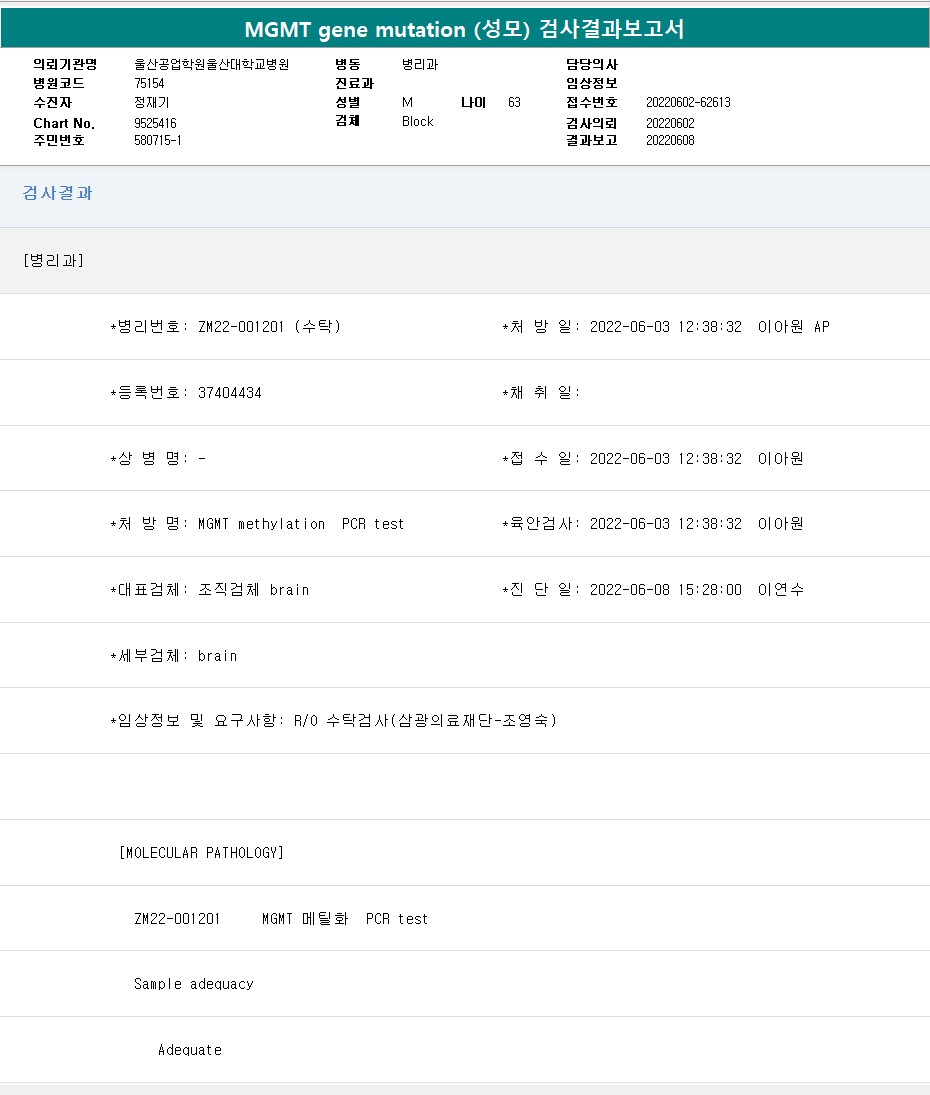Image resolution: width=930 pixels, height=1095 pixels.
Task: Click receipt number '20220602-62613'
Action: click(688, 103)
